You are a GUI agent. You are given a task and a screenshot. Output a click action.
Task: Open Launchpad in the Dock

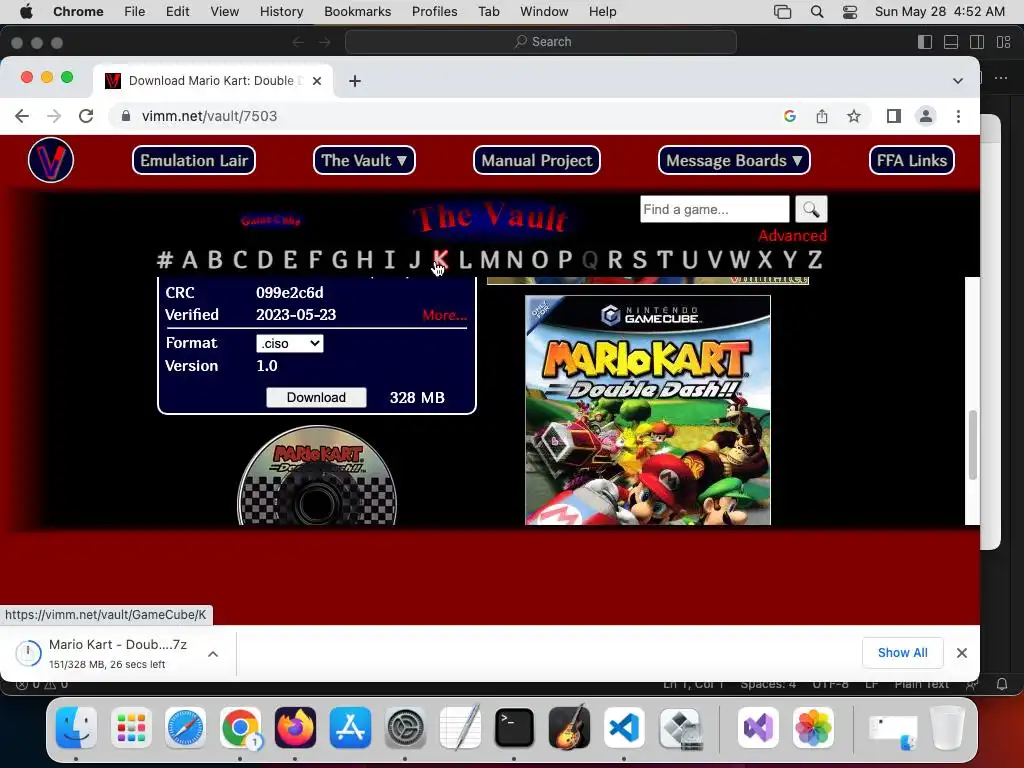(x=131, y=728)
